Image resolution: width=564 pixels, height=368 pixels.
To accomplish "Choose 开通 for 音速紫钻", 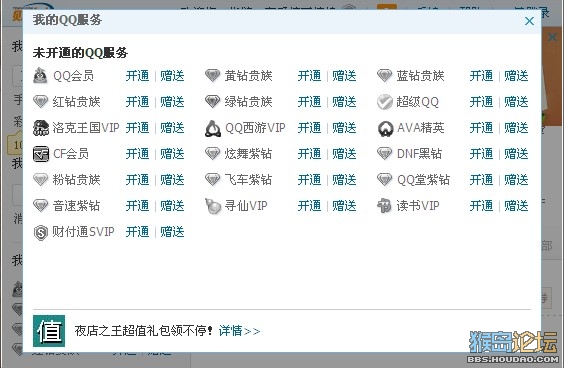I will (137, 206).
